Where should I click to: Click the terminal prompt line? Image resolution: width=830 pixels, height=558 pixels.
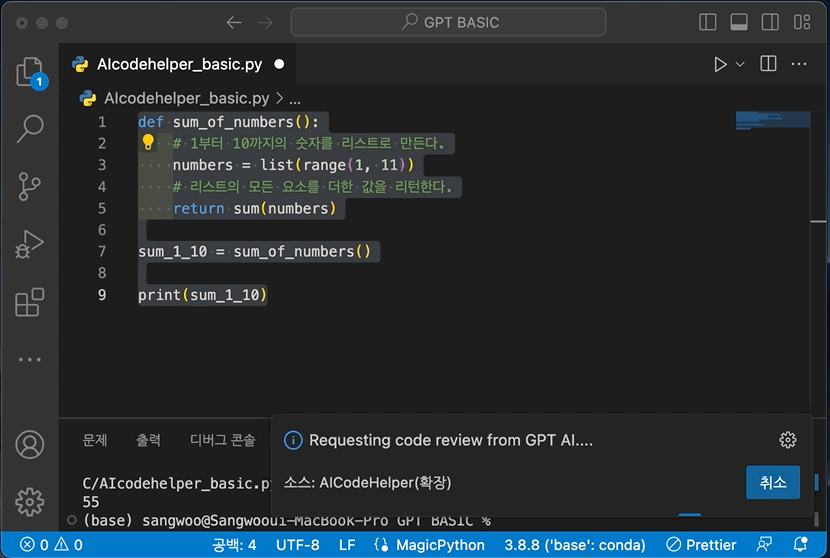[x=286, y=521]
